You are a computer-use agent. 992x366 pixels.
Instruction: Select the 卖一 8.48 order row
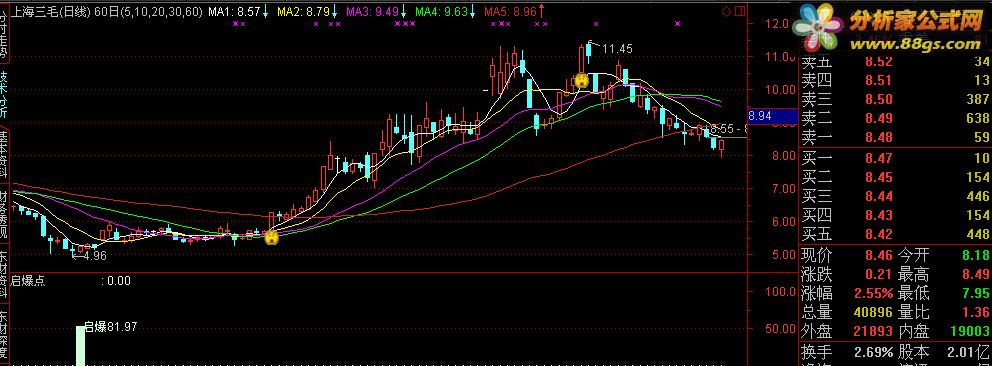[x=895, y=136]
